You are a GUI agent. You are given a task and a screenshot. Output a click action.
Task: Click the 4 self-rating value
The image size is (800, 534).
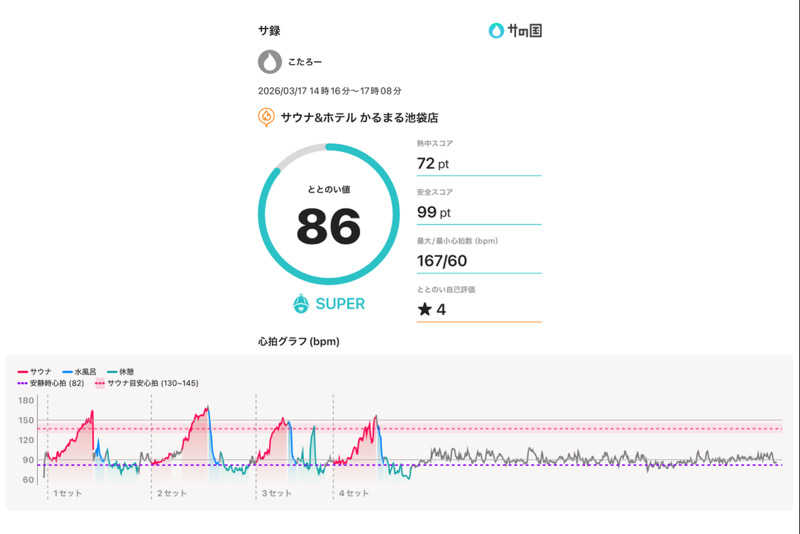pyautogui.click(x=441, y=310)
